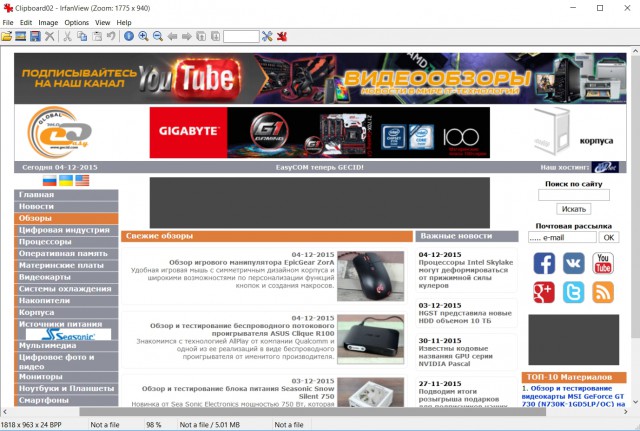This screenshot has width=640, height=431.
Task: Select Обзоры in site navigation
Action: (x=66, y=218)
